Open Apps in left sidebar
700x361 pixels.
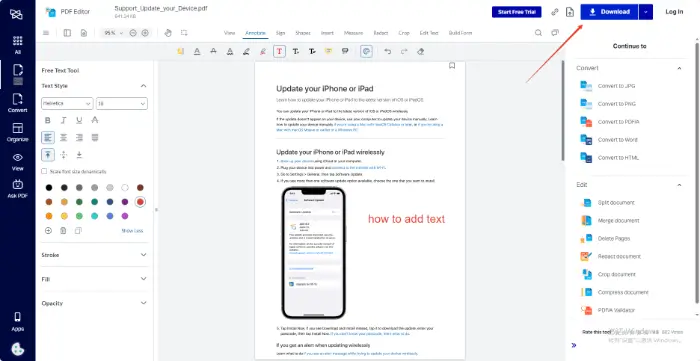[17, 322]
